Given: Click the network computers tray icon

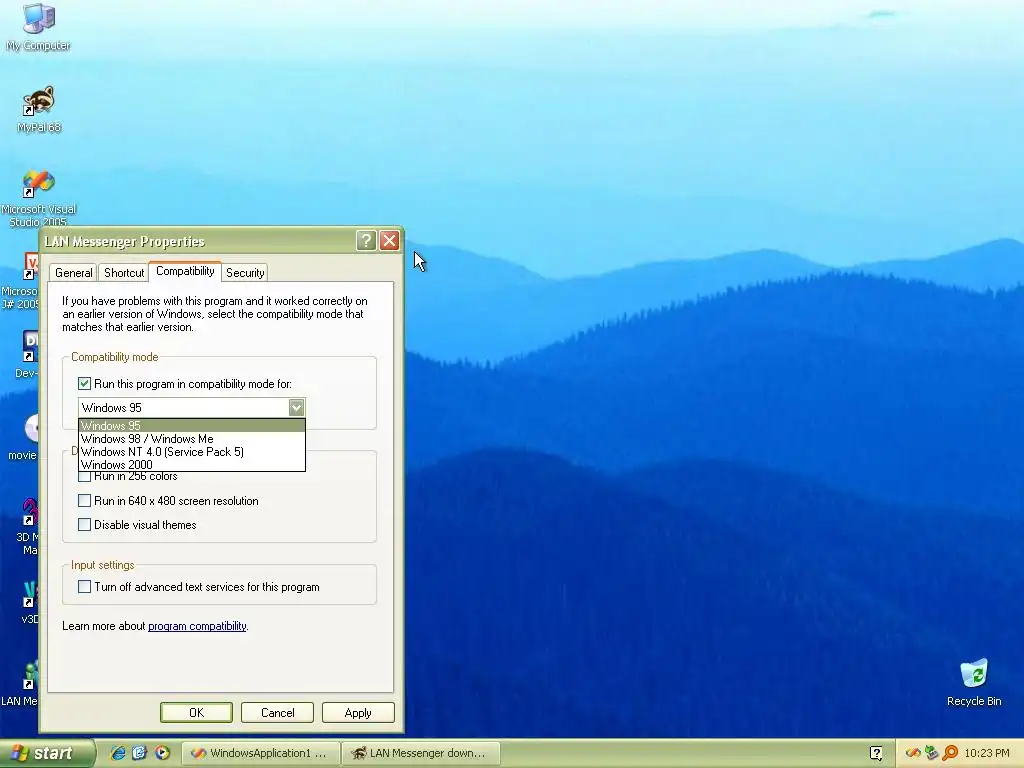Looking at the screenshot, I should pos(931,753).
